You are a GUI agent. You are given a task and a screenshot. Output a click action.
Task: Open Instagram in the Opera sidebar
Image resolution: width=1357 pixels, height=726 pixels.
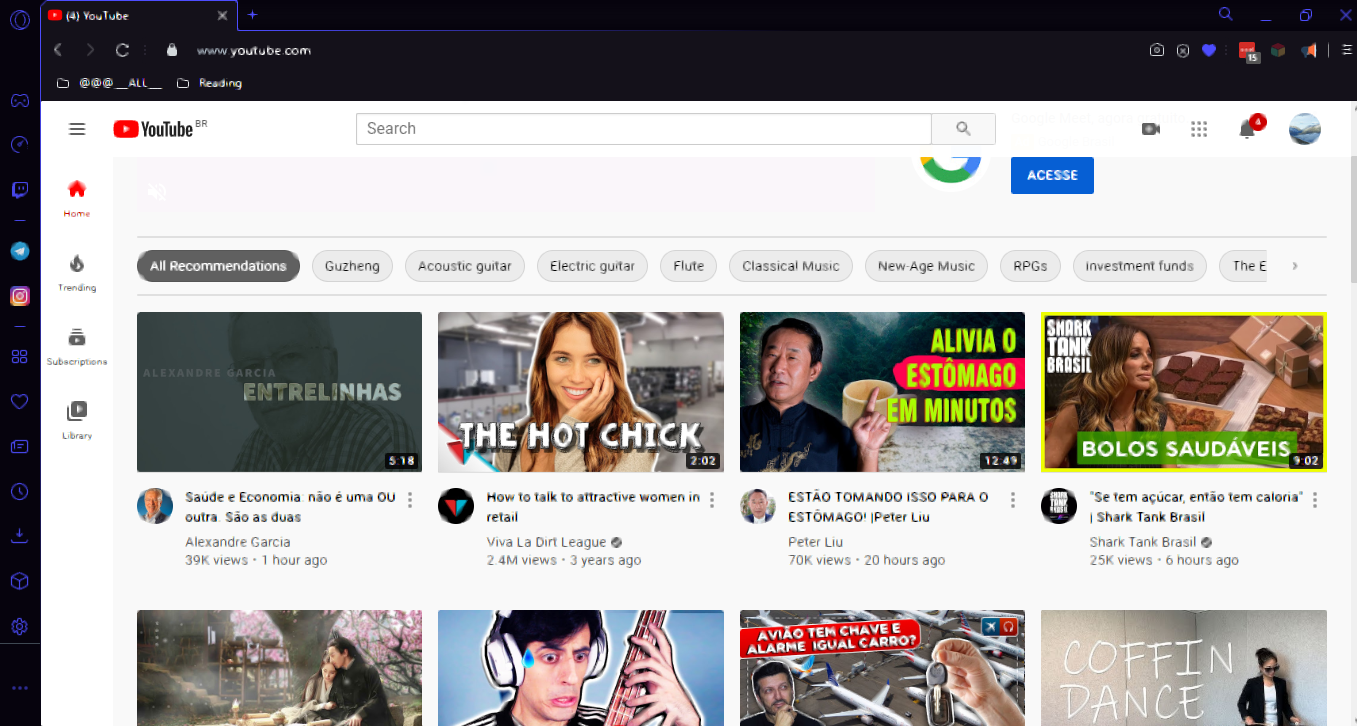coord(20,296)
